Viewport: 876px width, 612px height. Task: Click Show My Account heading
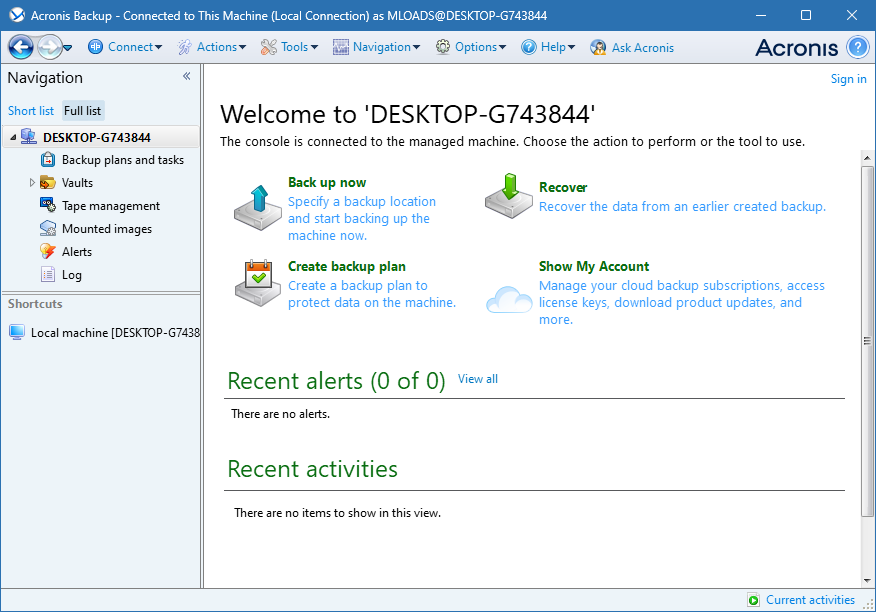point(594,266)
